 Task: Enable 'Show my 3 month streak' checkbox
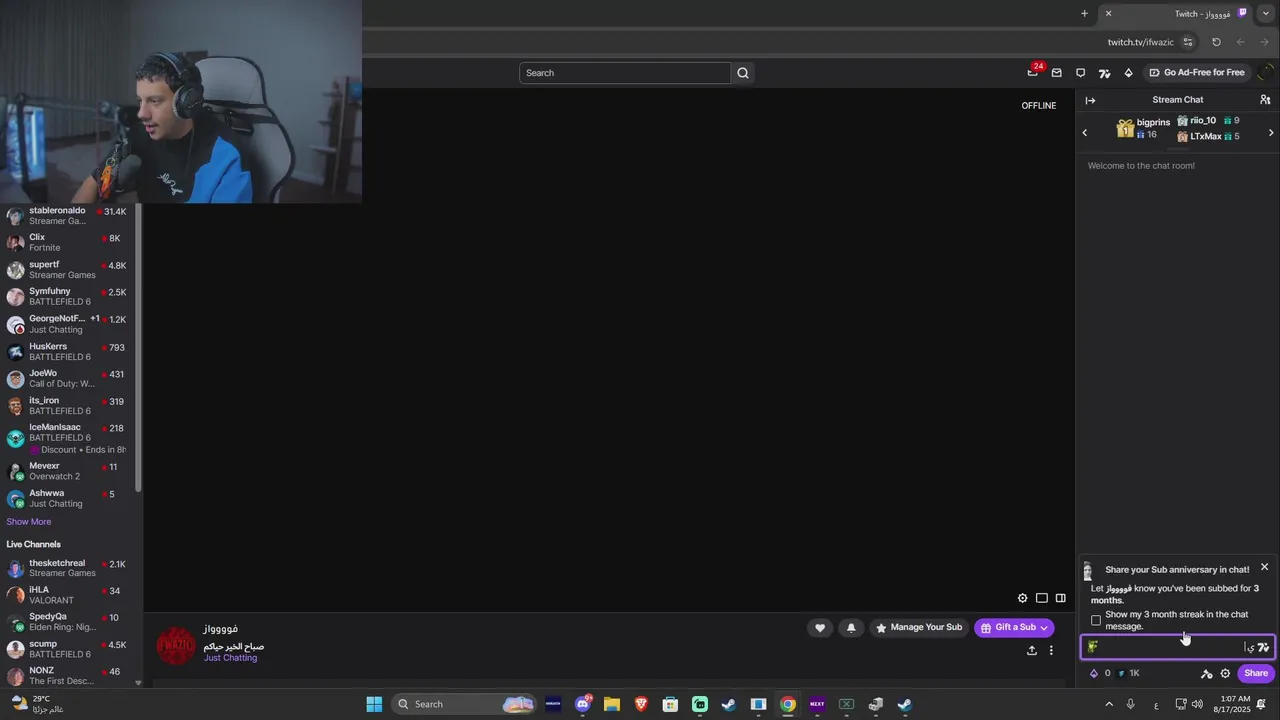(1096, 620)
